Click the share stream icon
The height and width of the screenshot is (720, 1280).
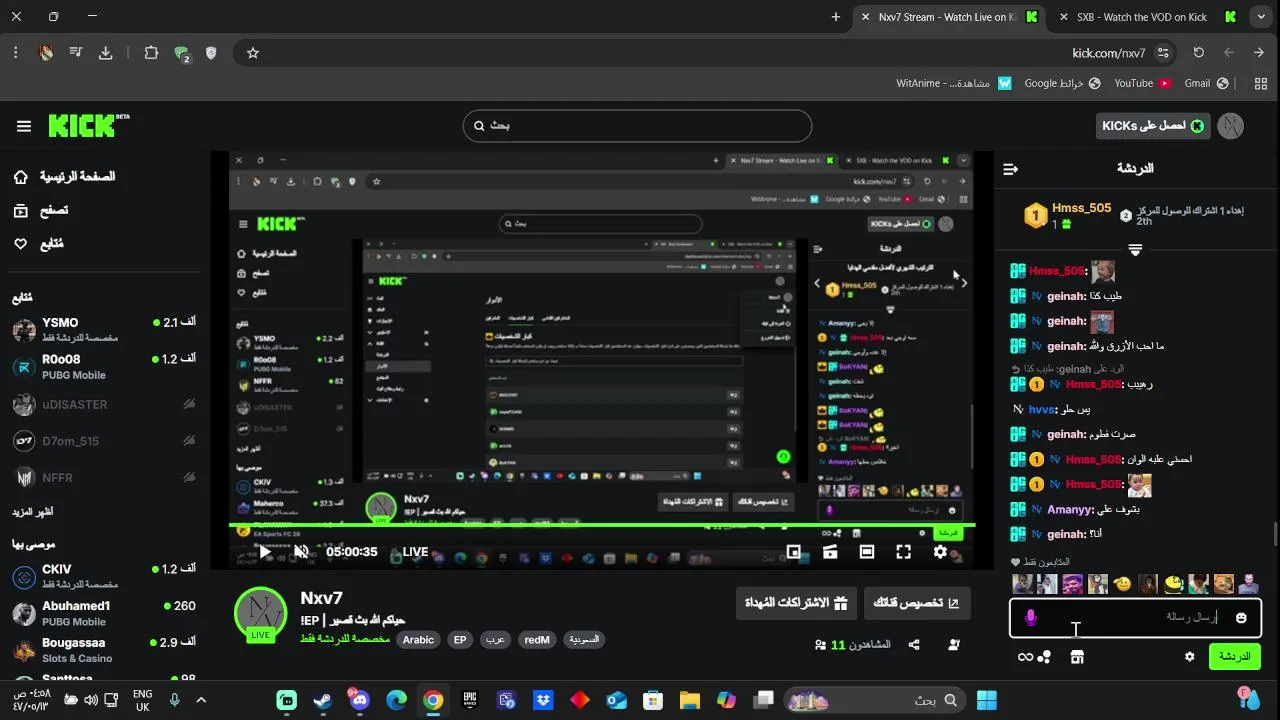(x=914, y=645)
